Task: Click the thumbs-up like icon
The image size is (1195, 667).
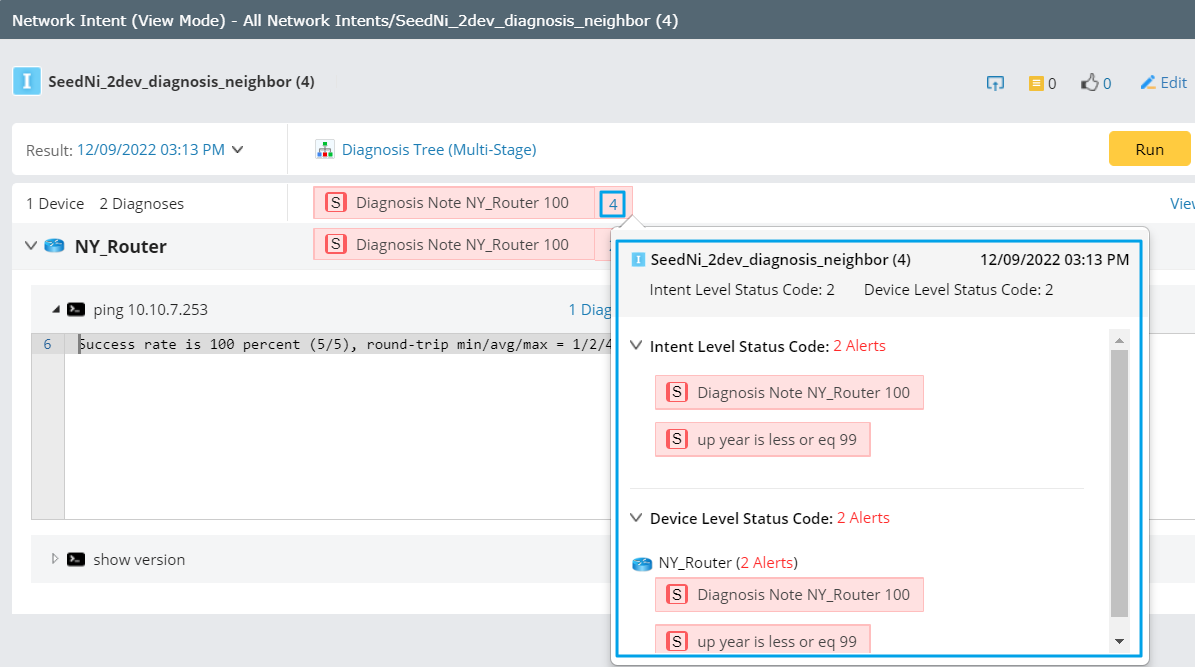Action: (x=1090, y=83)
